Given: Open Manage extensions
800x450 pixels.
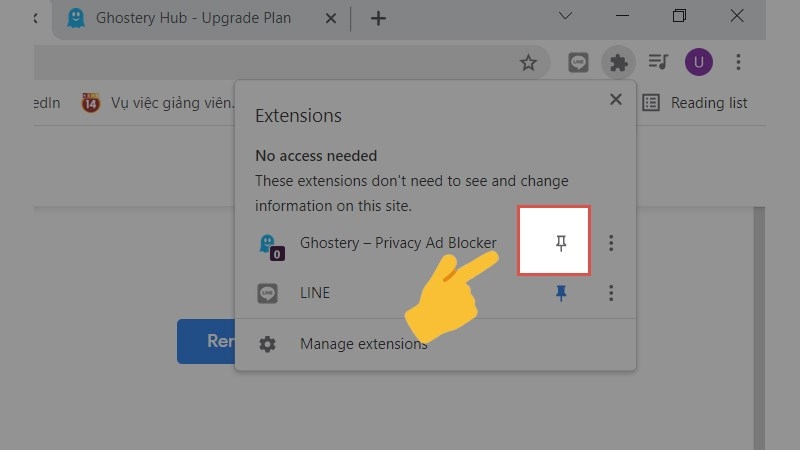Looking at the screenshot, I should [364, 344].
